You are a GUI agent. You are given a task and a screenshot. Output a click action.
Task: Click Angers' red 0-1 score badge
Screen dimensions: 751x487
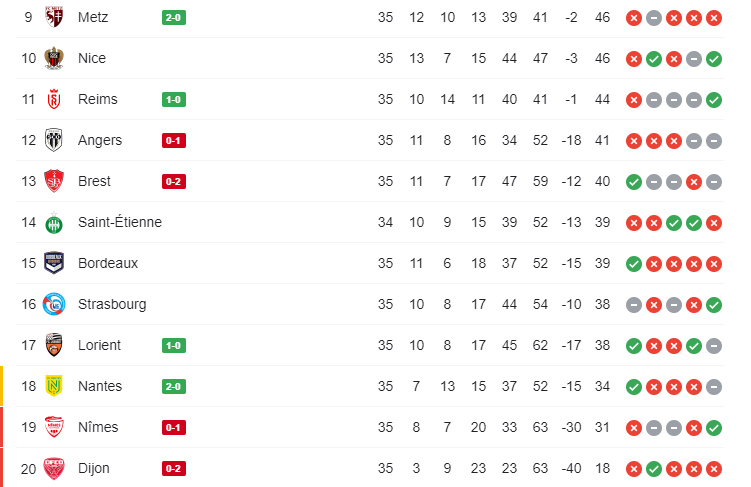tap(174, 141)
